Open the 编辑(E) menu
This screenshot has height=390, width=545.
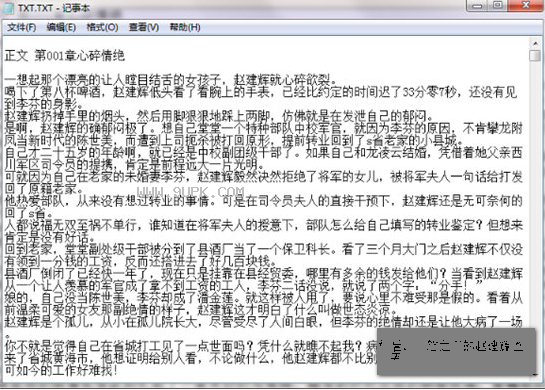point(61,27)
